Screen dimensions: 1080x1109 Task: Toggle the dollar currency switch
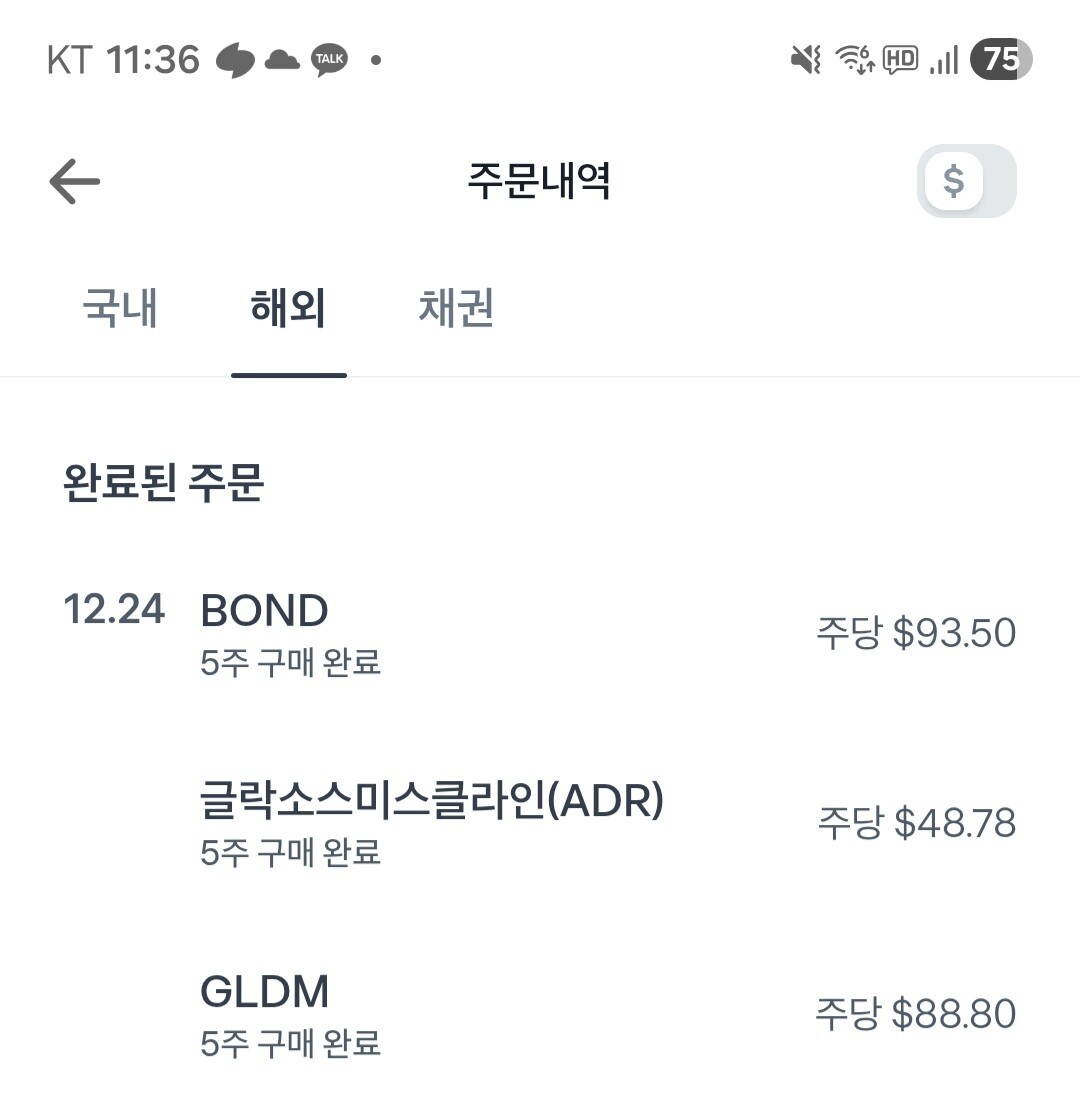point(966,182)
